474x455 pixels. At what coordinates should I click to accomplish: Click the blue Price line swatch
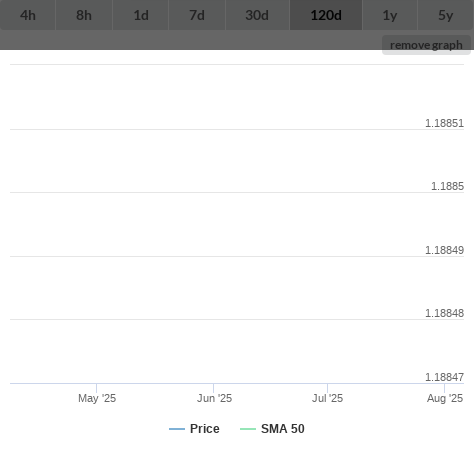pyautogui.click(x=177, y=429)
